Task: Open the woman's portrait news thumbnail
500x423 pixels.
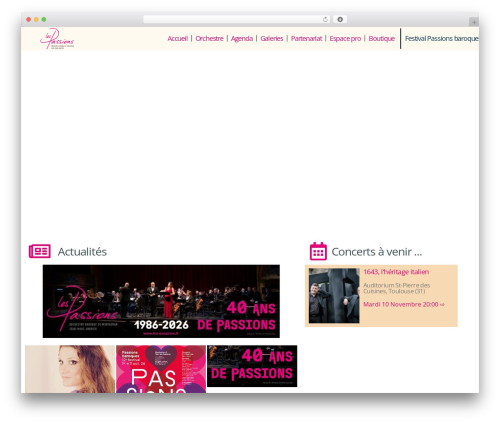Action: click(70, 369)
